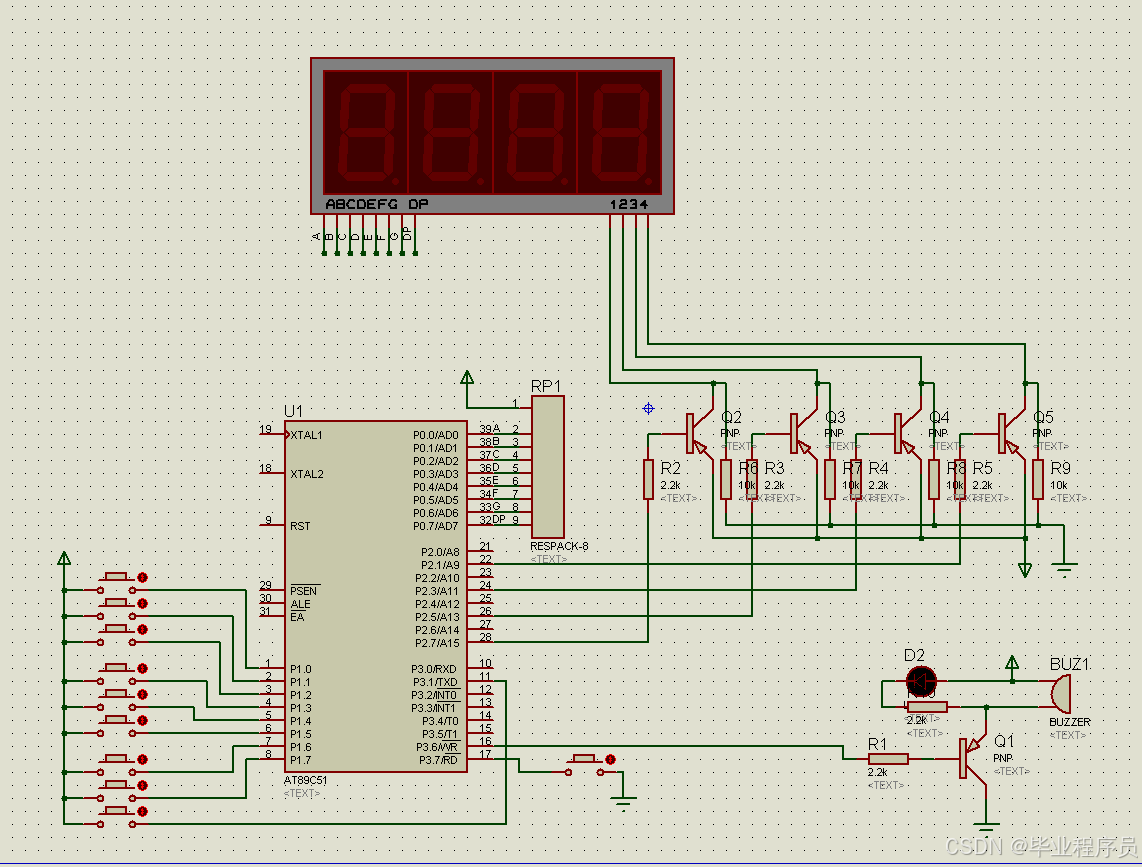Click the D2 reference label
The width and height of the screenshot is (1142, 867).
point(914,655)
